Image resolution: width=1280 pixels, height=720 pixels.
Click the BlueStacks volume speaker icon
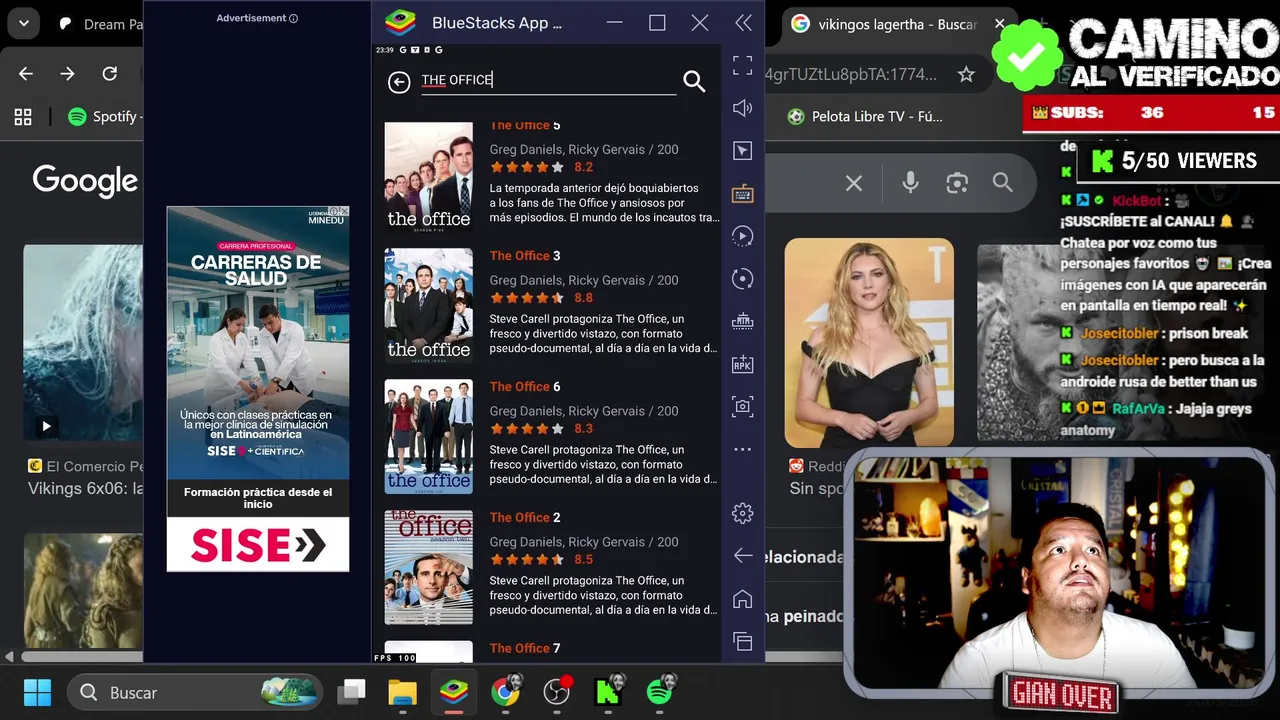coord(742,108)
